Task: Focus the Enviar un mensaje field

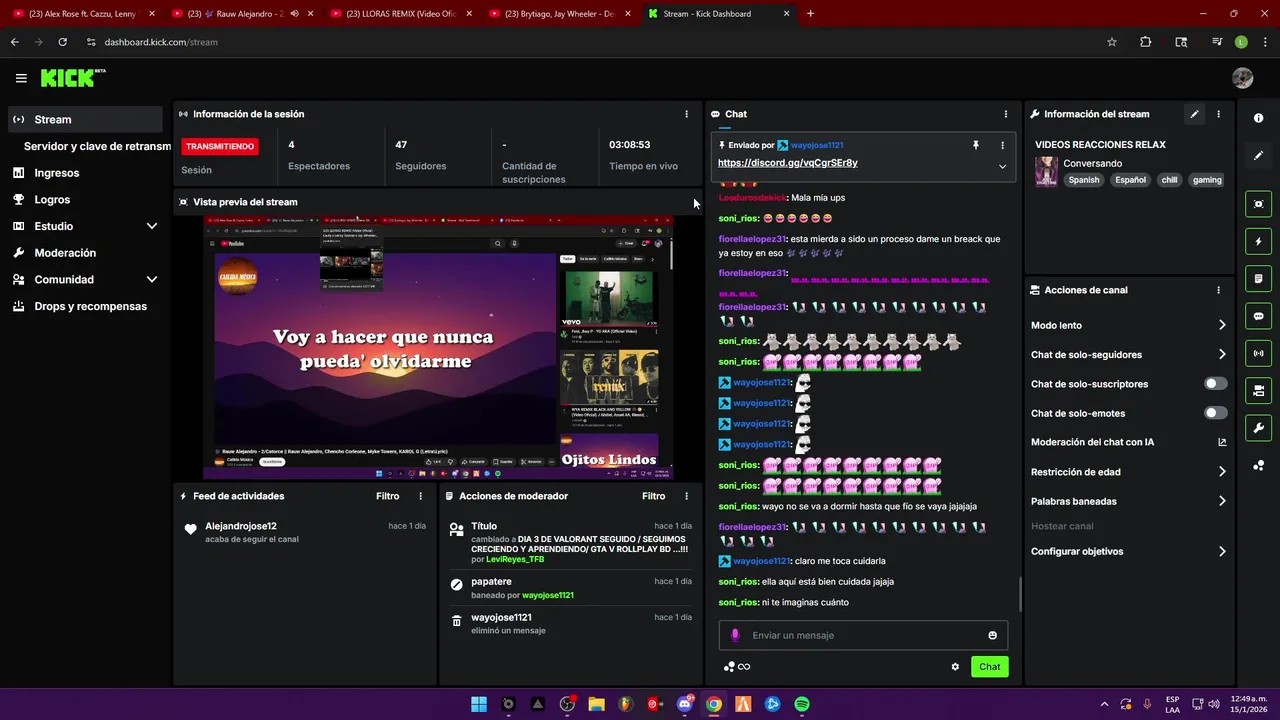Action: [x=862, y=635]
